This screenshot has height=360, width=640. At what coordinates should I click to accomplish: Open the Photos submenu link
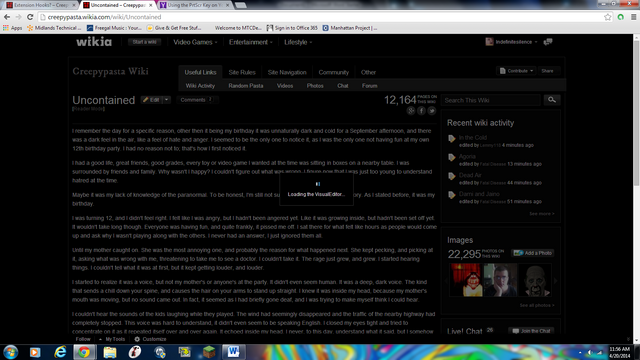315,86
